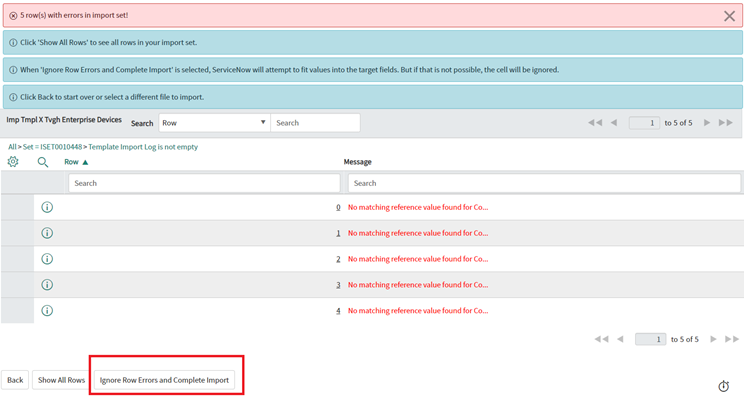Open the Row search field dropdown
The height and width of the screenshot is (398, 744).
[x=214, y=122]
